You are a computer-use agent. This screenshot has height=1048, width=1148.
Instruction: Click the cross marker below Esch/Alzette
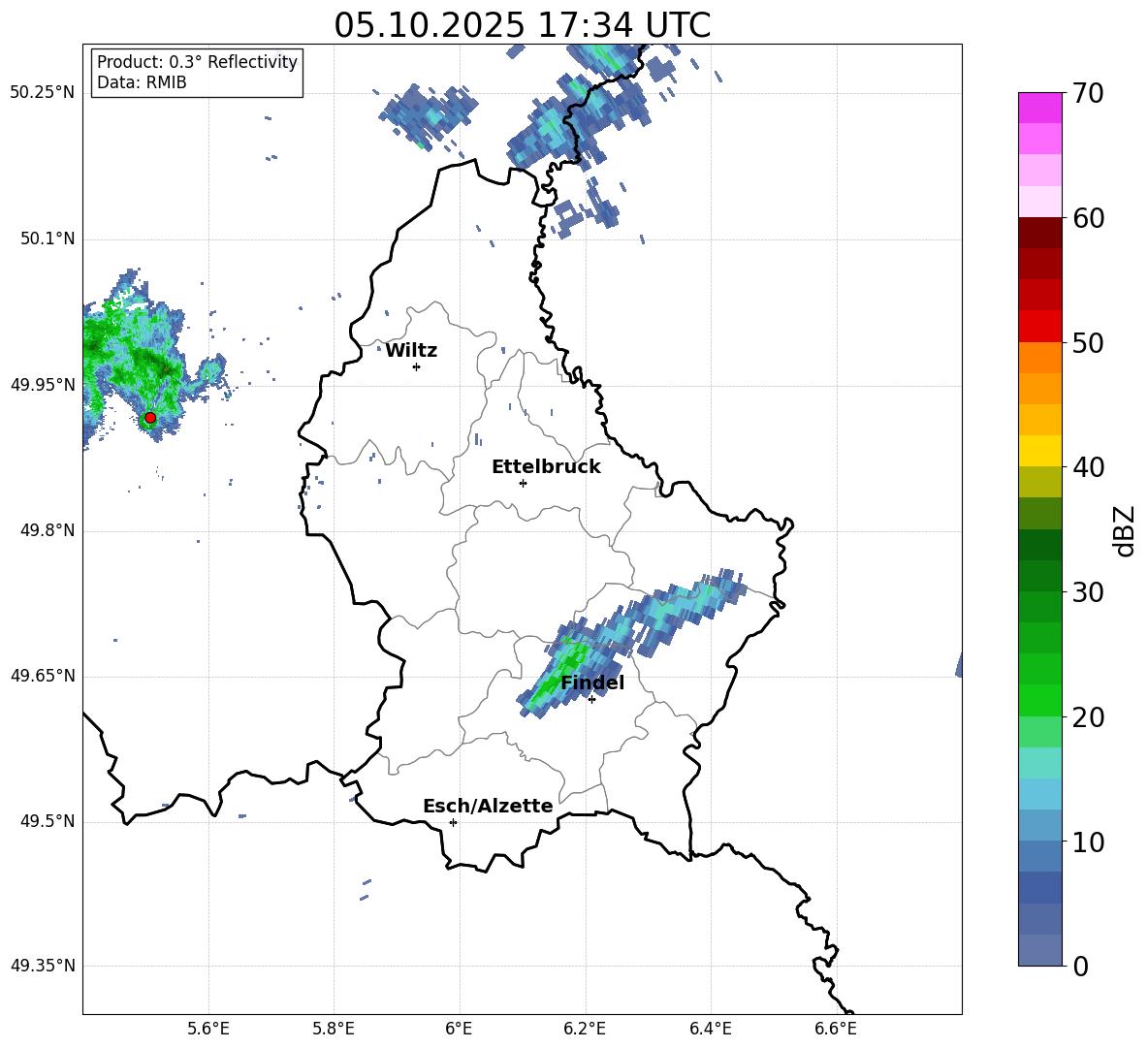tap(453, 822)
